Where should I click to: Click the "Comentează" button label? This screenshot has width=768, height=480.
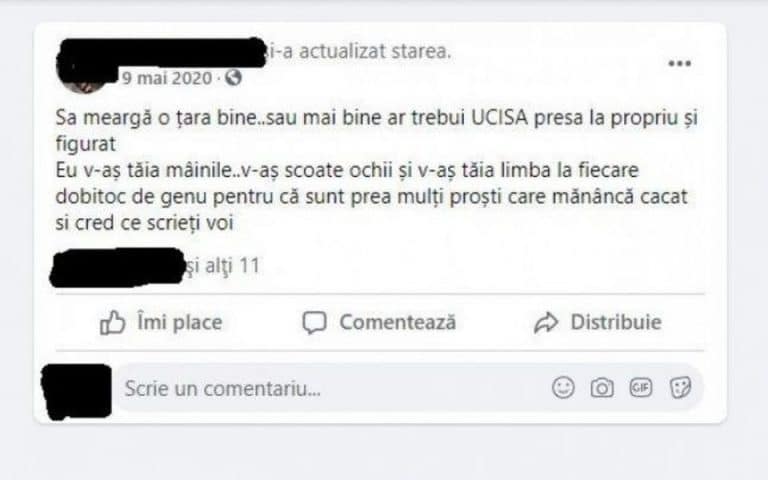coord(398,322)
